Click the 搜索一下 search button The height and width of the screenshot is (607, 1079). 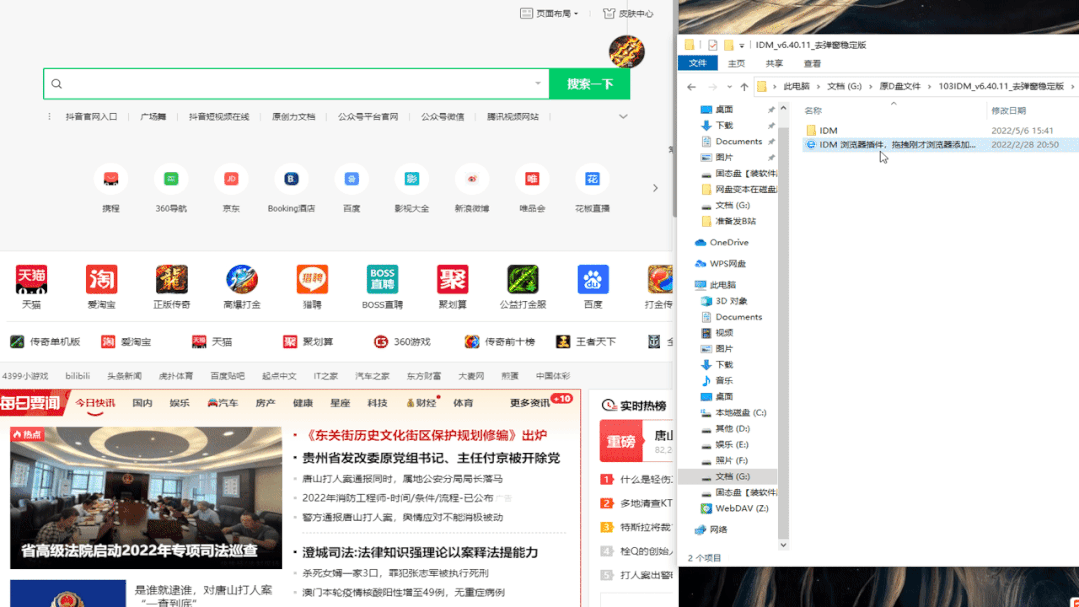(x=590, y=84)
